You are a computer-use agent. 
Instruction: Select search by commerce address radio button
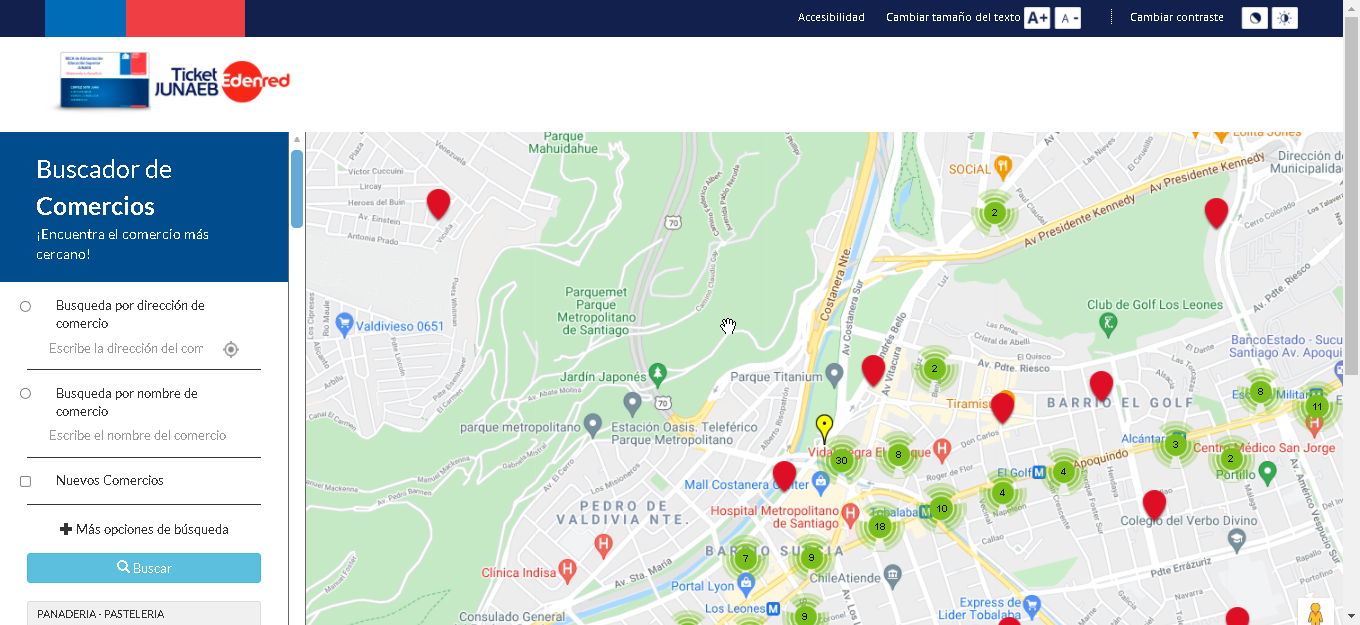[x=26, y=306]
